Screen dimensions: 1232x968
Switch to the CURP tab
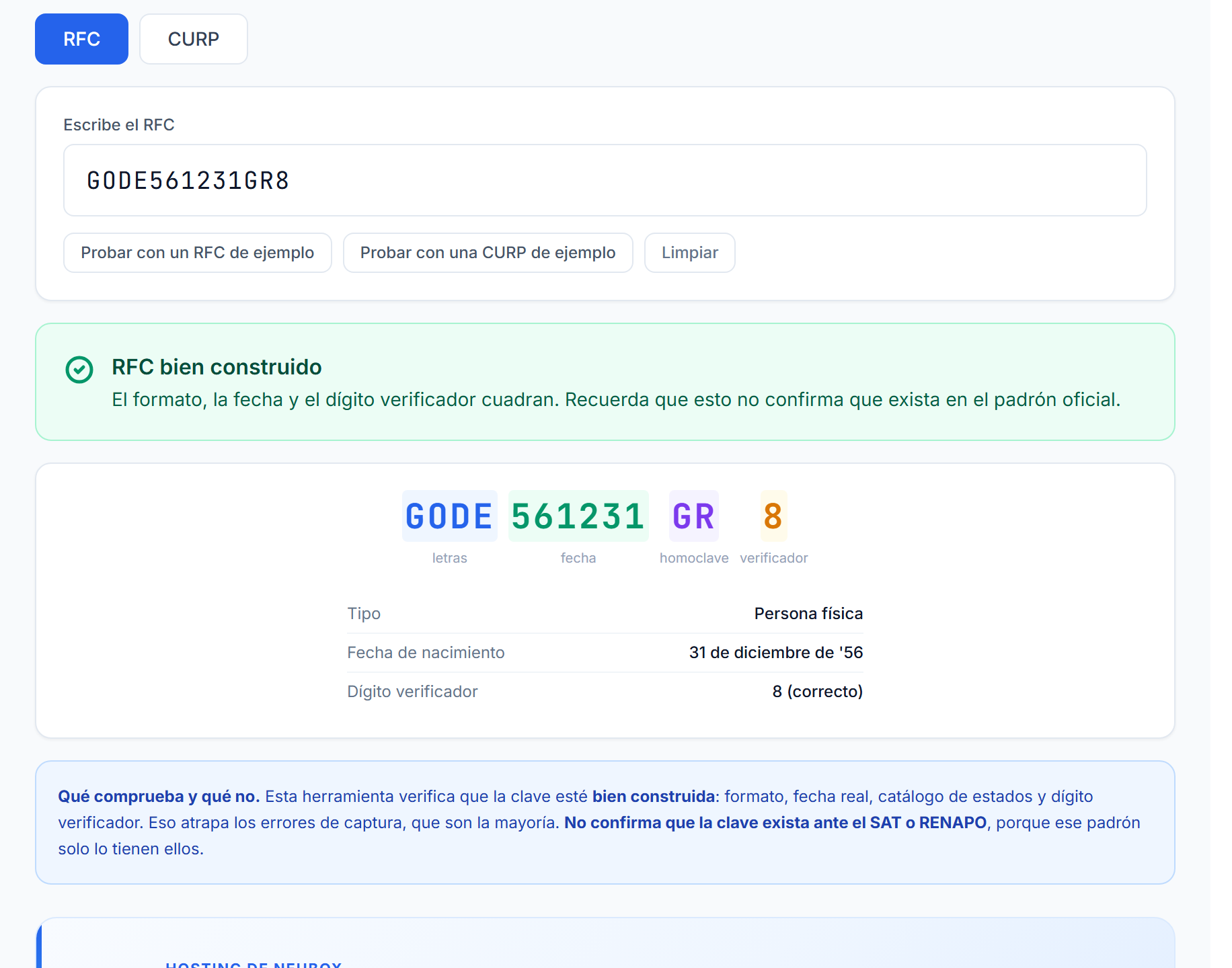[x=194, y=39]
